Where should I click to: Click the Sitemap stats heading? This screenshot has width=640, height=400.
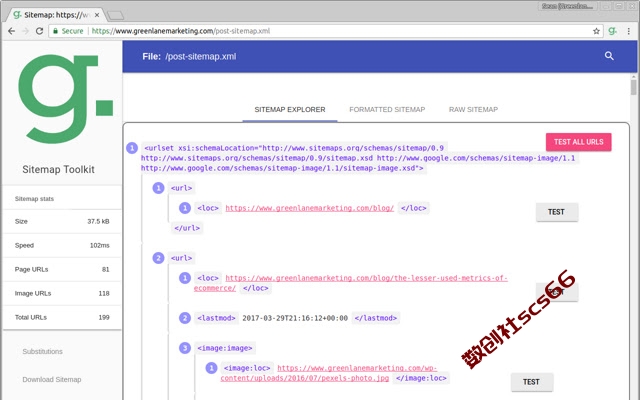click(x=34, y=199)
